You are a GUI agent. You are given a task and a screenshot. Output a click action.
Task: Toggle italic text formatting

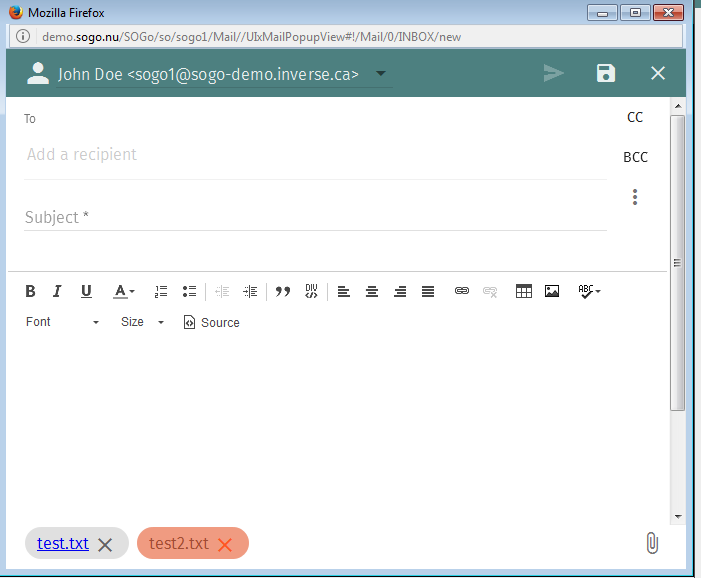(x=57, y=291)
